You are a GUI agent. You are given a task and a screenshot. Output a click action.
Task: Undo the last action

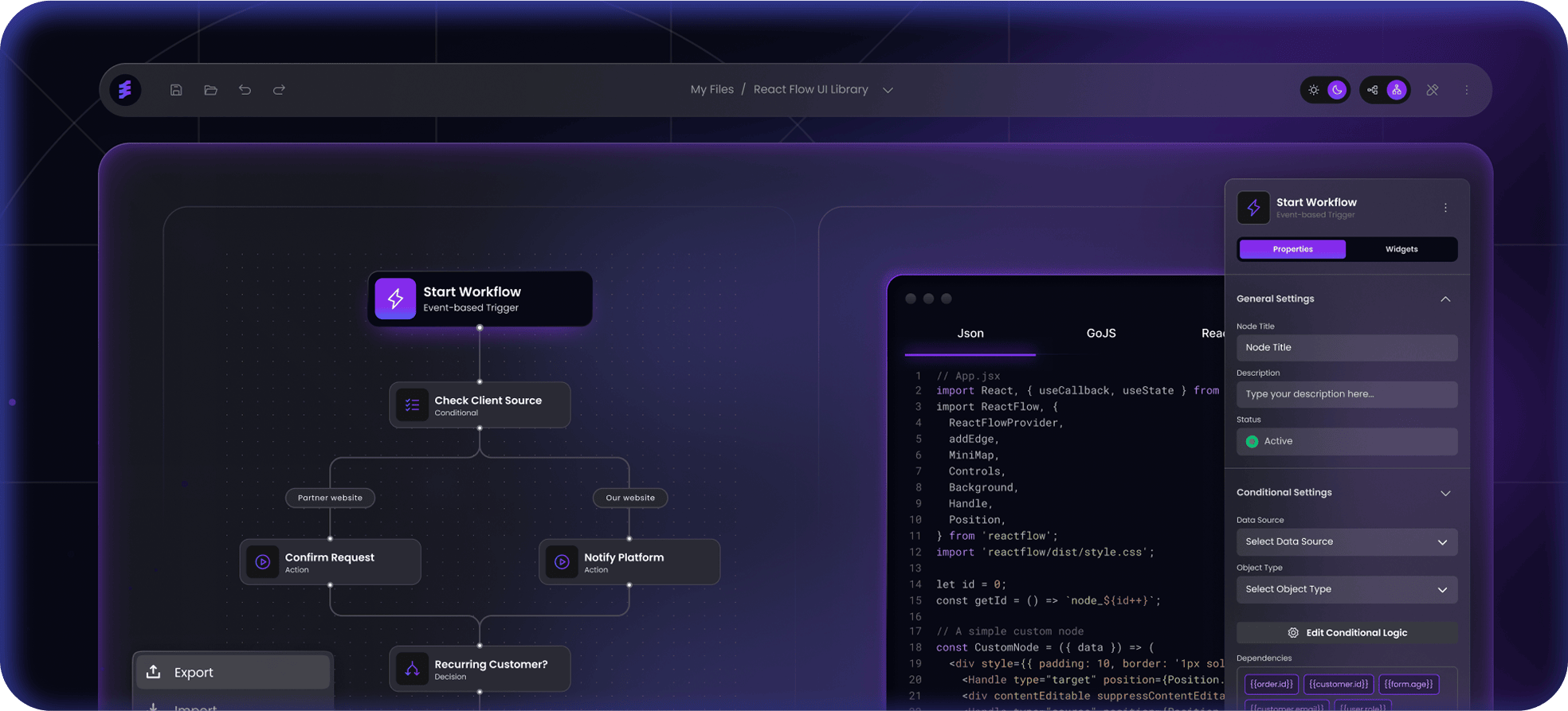(x=245, y=90)
